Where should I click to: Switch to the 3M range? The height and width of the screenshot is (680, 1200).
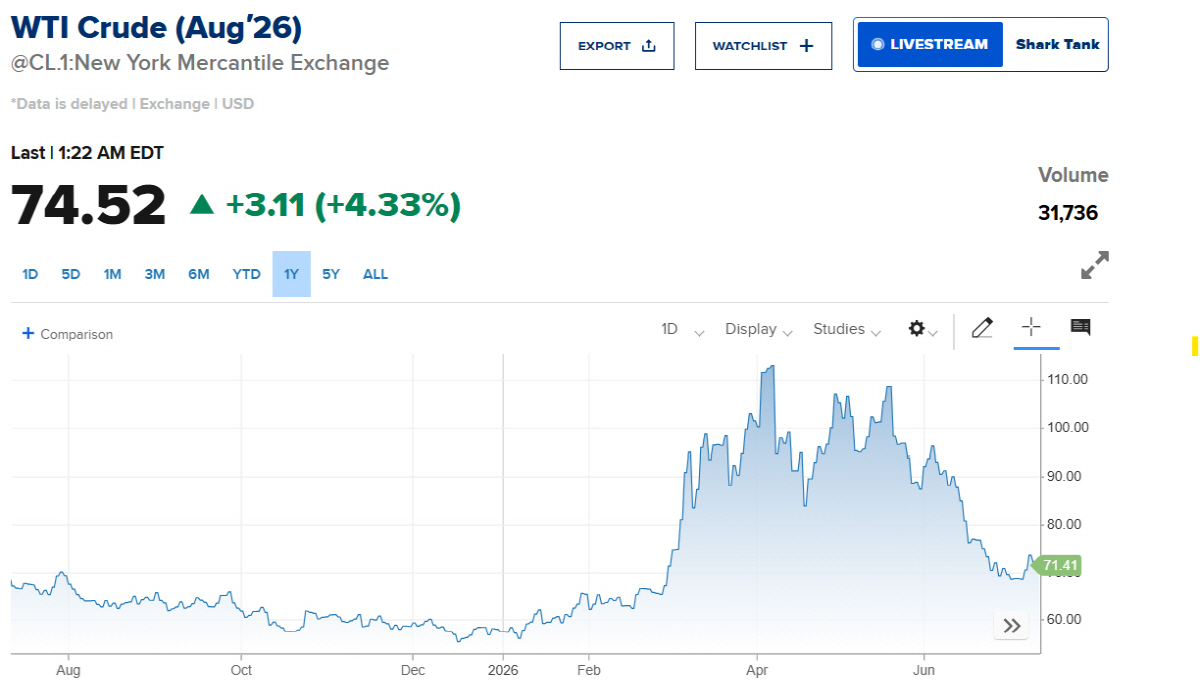pyautogui.click(x=154, y=274)
